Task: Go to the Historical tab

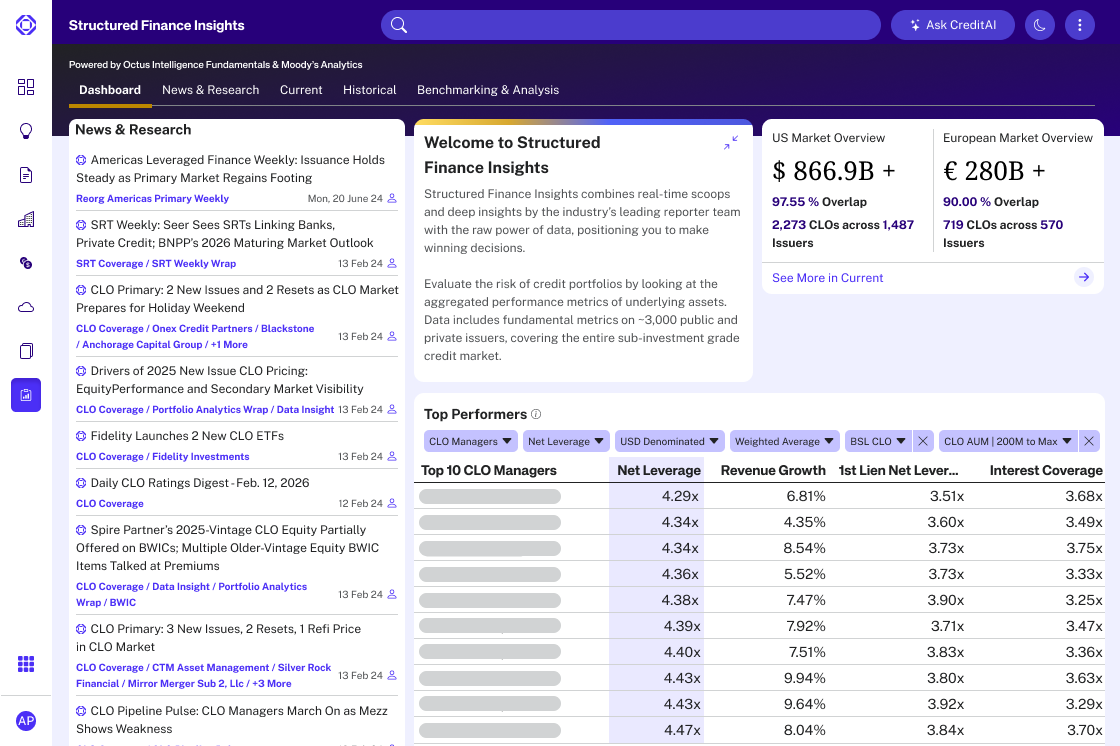Action: click(370, 90)
